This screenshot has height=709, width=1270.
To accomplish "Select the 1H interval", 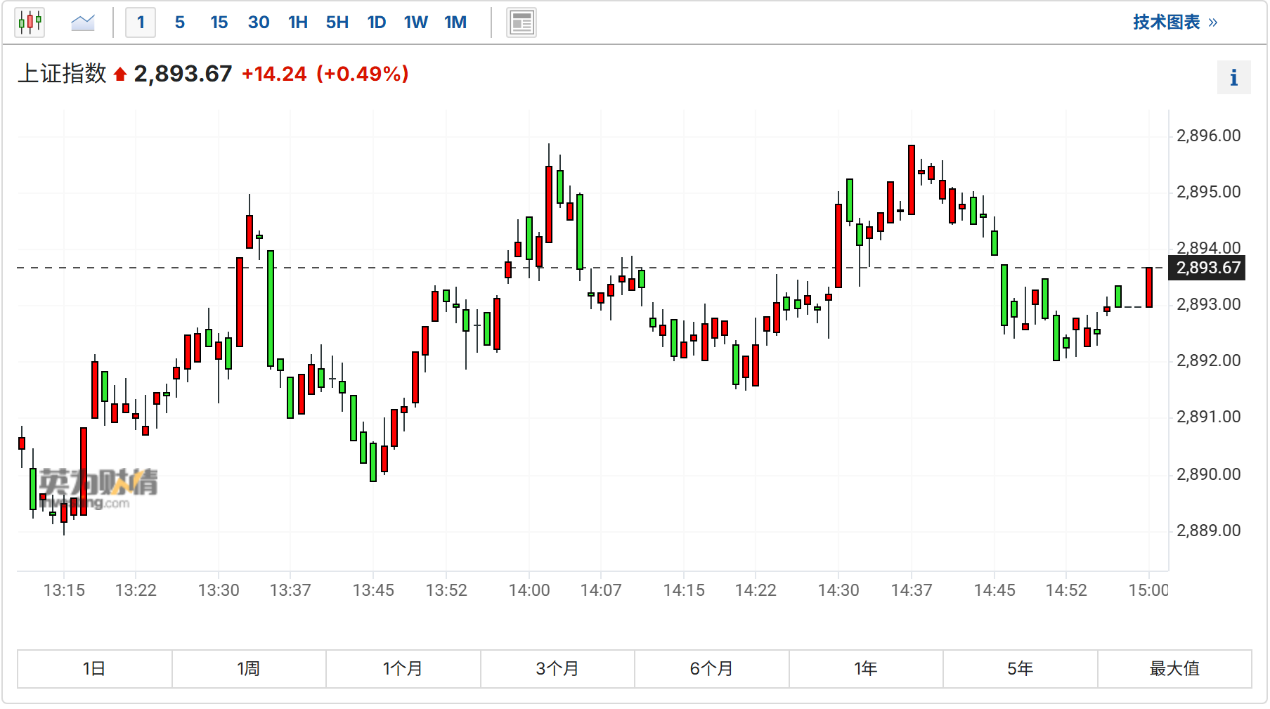I will (298, 22).
